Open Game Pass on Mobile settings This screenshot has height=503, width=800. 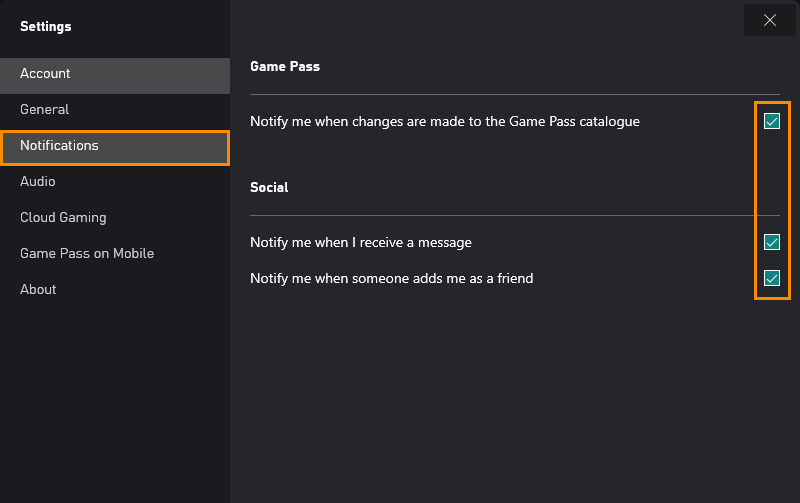[x=115, y=253]
